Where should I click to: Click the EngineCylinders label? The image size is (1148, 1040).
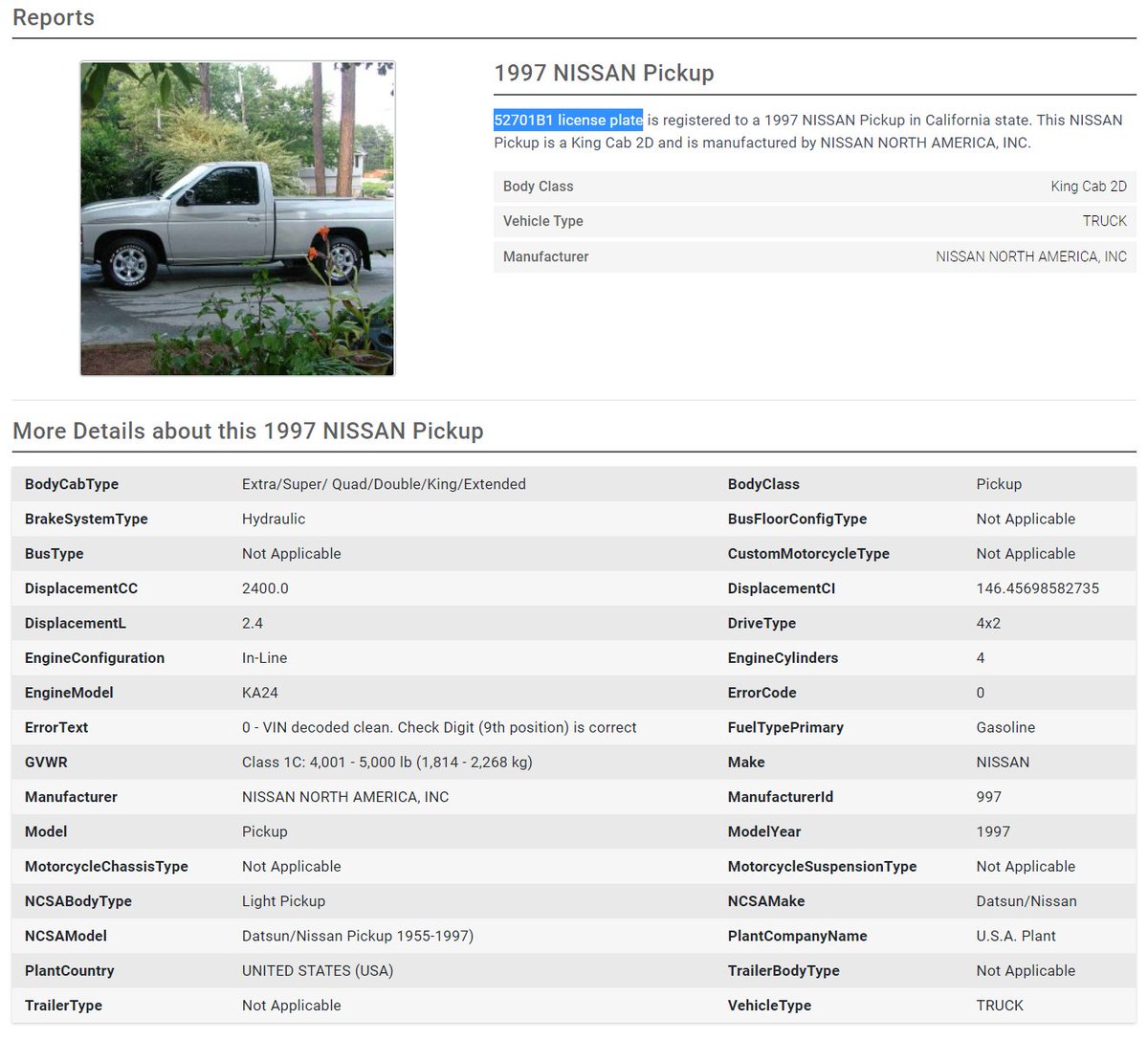tap(783, 658)
